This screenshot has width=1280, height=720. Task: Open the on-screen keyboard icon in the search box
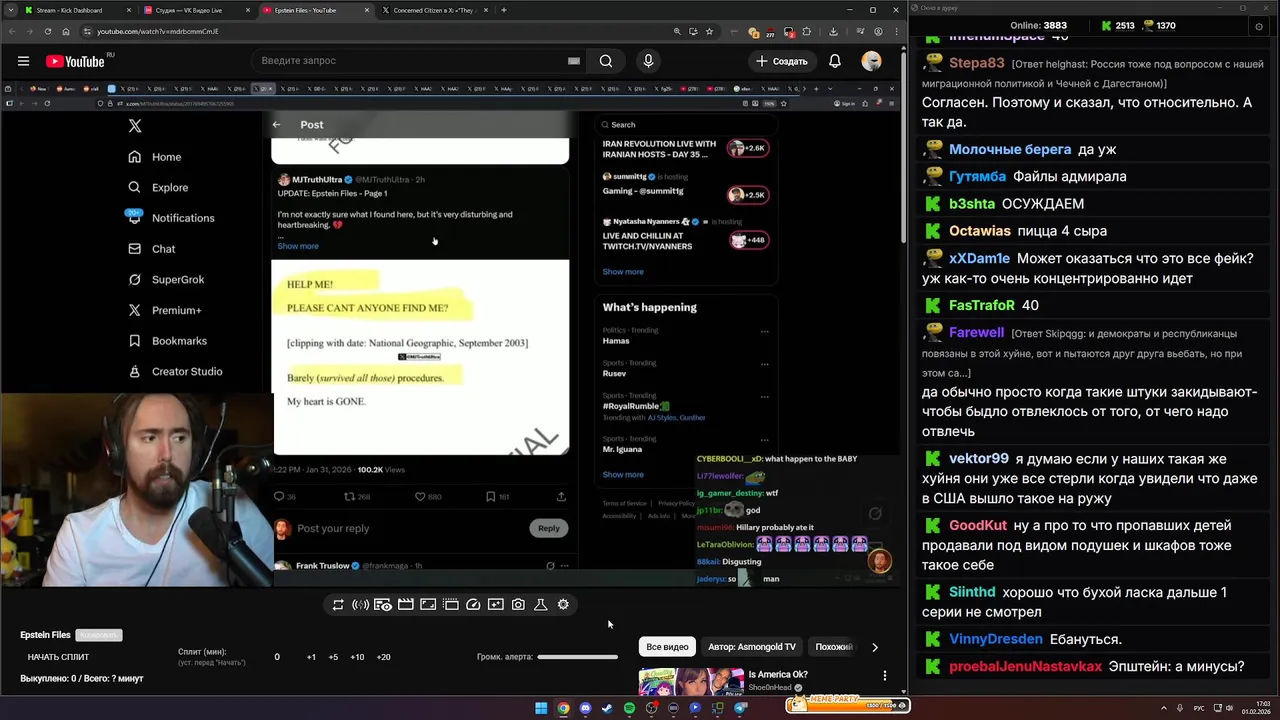(574, 61)
